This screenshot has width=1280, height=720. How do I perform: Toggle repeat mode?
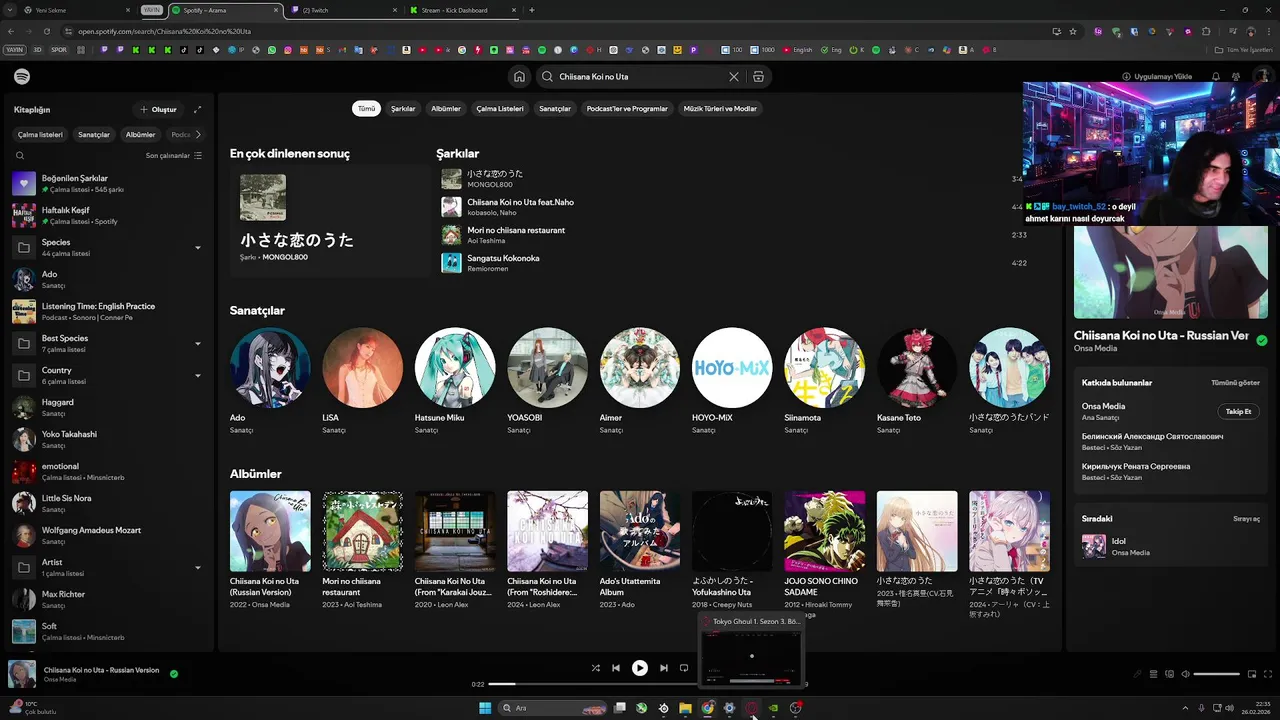coord(684,668)
